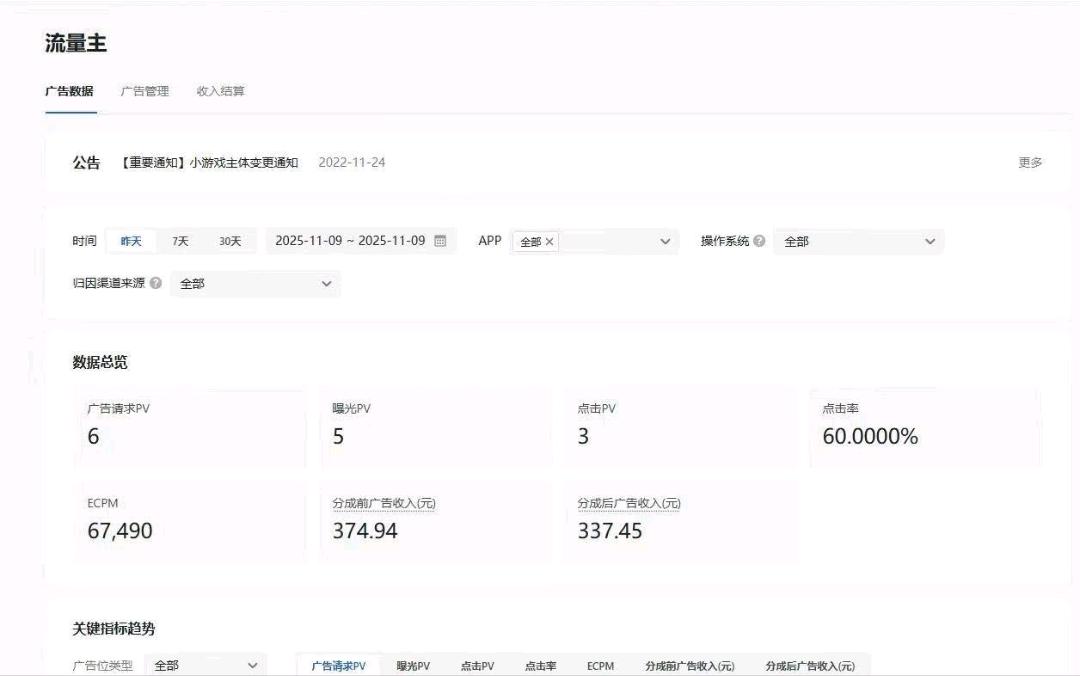Open the 小游戏主体变更通知 announcement

tap(208, 162)
